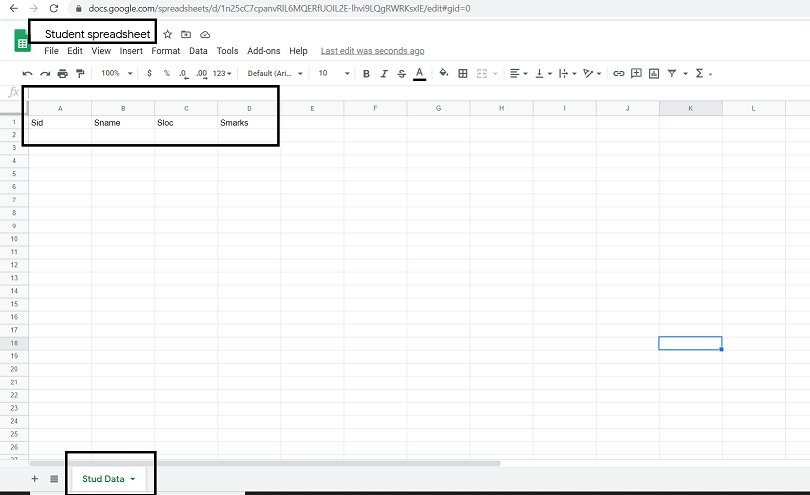Click the undo icon in toolbar

click(x=27, y=73)
